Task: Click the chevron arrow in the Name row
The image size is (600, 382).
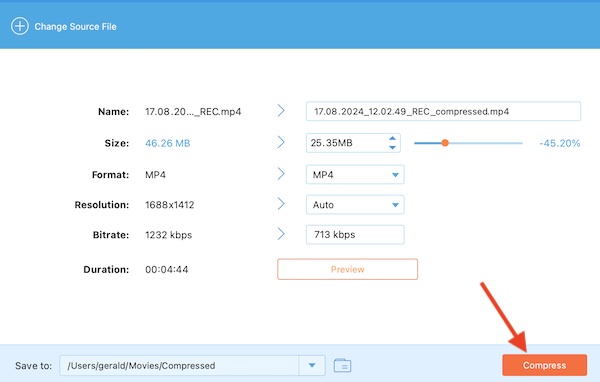Action: point(281,111)
